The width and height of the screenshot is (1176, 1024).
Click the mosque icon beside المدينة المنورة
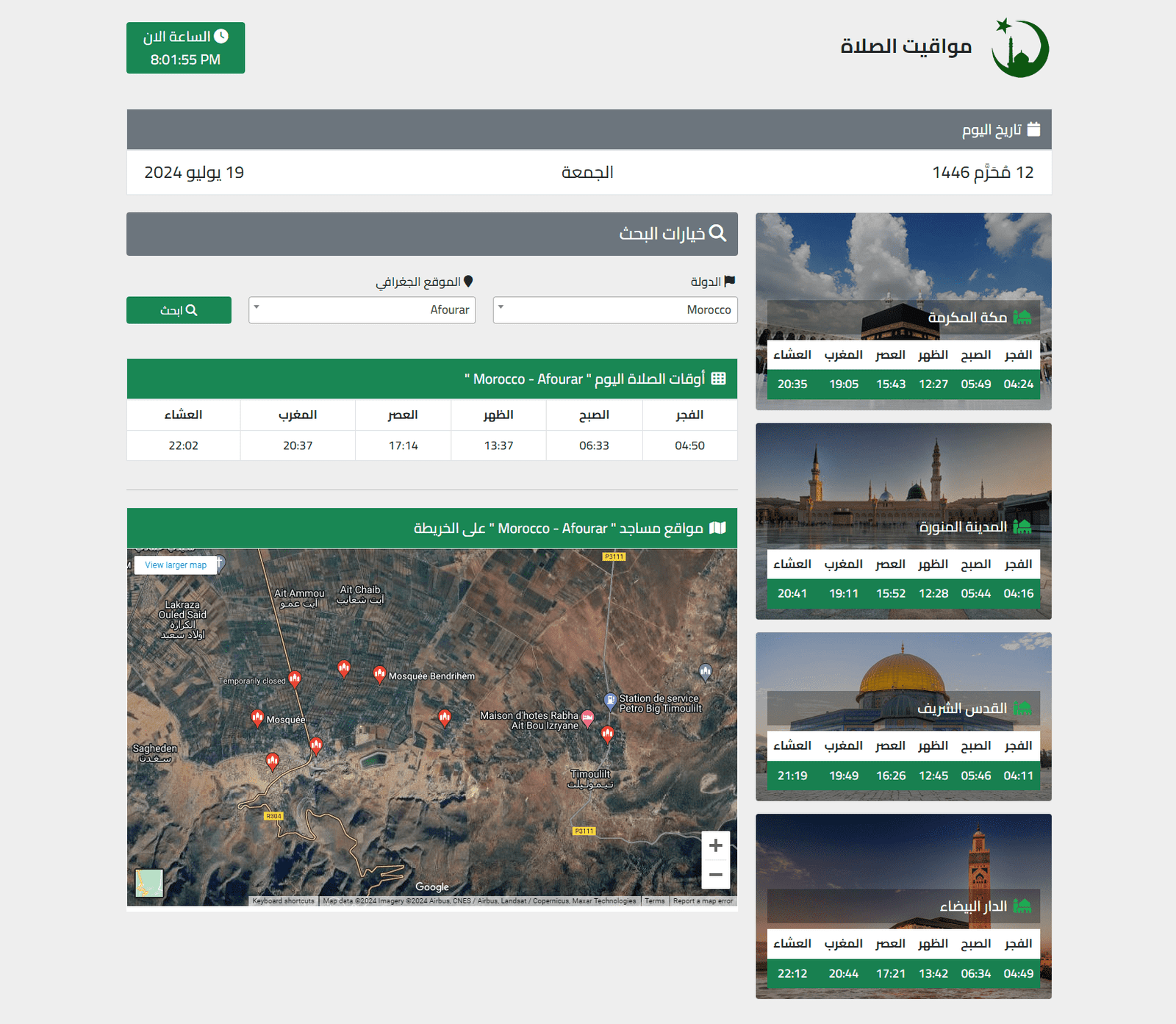point(1022,526)
